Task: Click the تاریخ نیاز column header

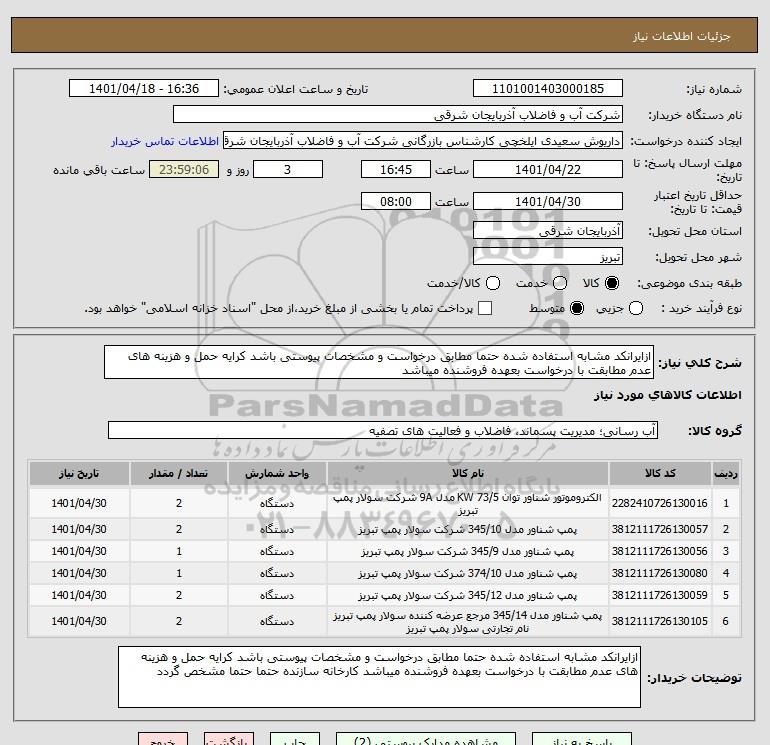Action: [79, 473]
